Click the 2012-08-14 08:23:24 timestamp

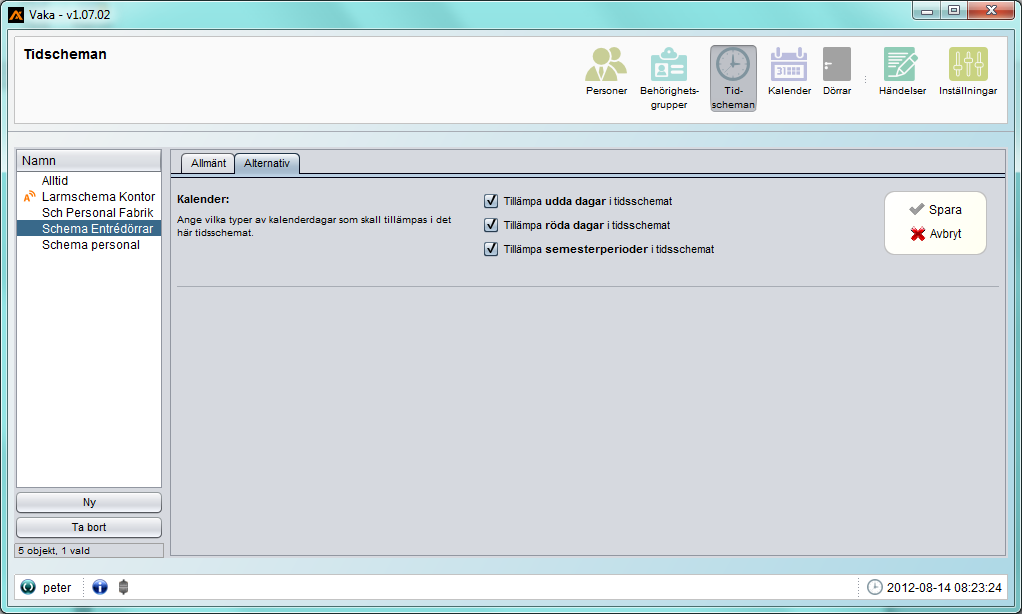944,588
